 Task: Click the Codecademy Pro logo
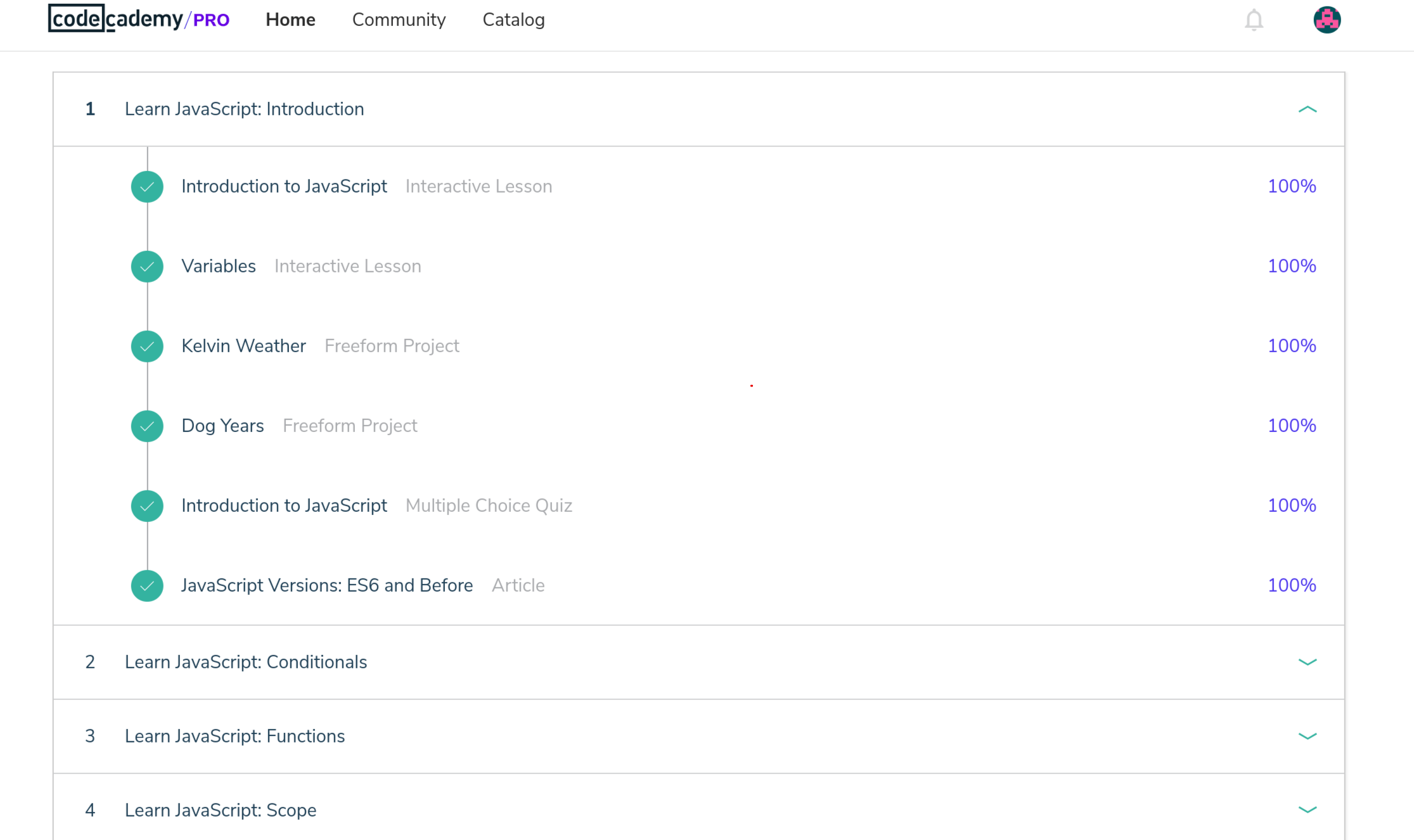(139, 19)
